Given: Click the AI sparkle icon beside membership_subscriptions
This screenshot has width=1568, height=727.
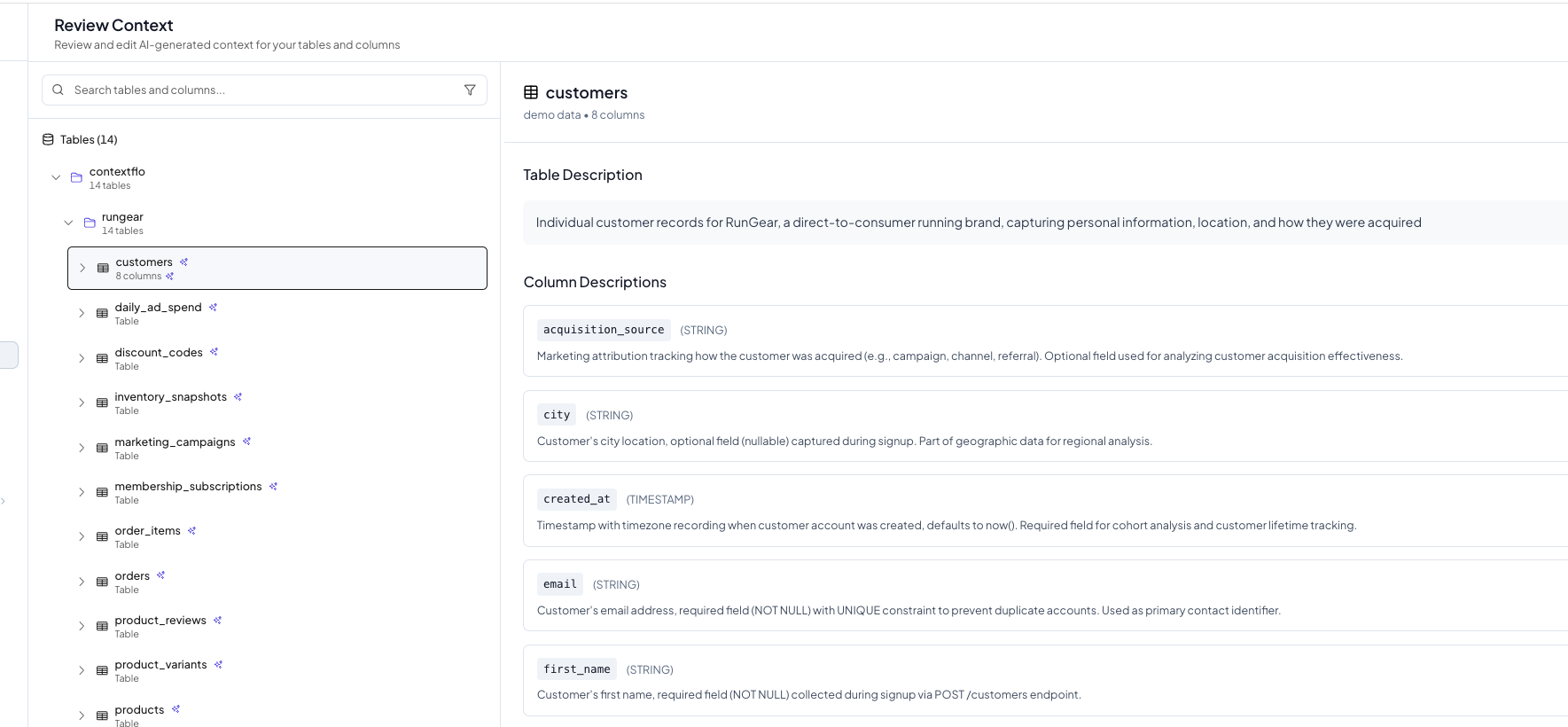Looking at the screenshot, I should [273, 486].
